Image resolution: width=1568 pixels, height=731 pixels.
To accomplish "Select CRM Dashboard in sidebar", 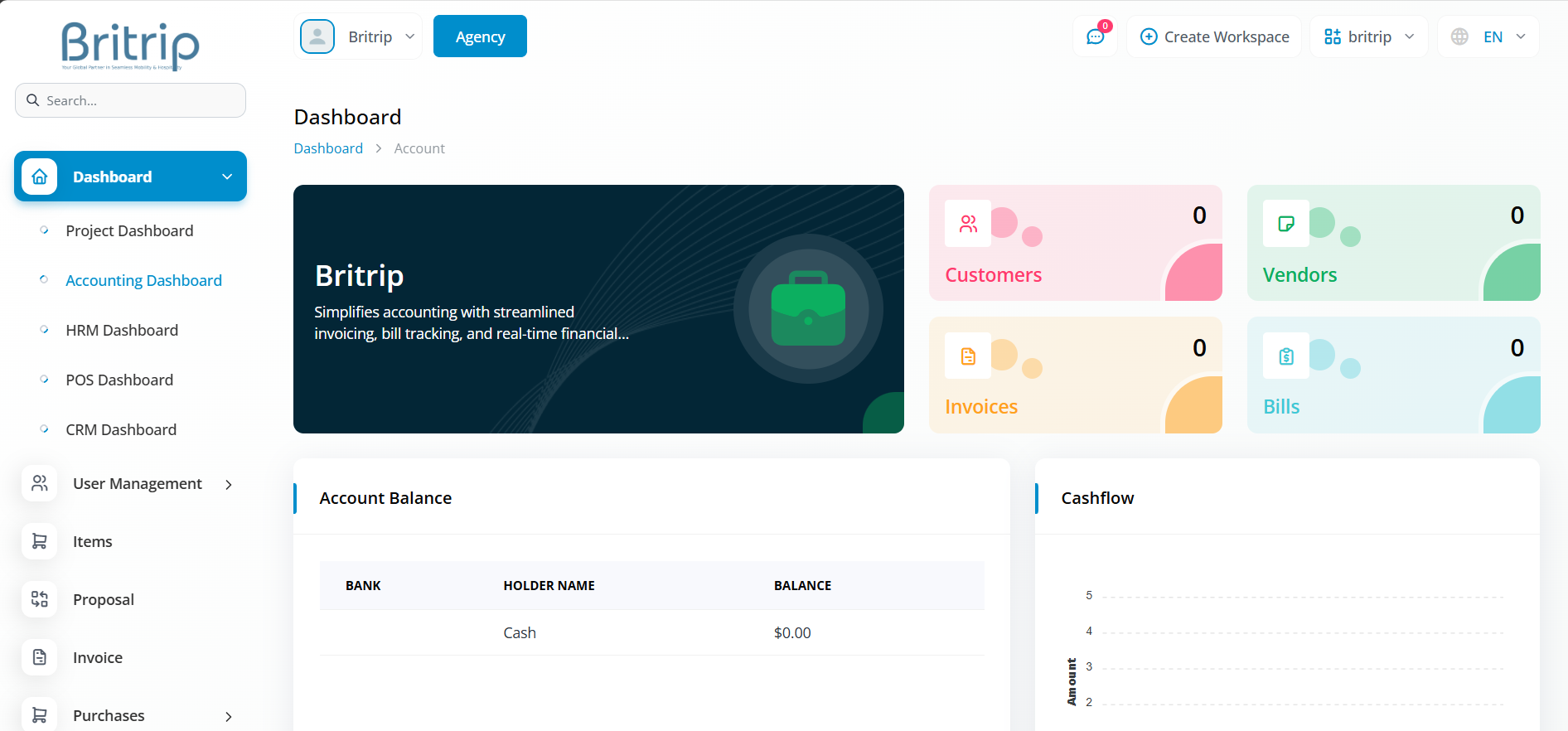I will click(121, 429).
